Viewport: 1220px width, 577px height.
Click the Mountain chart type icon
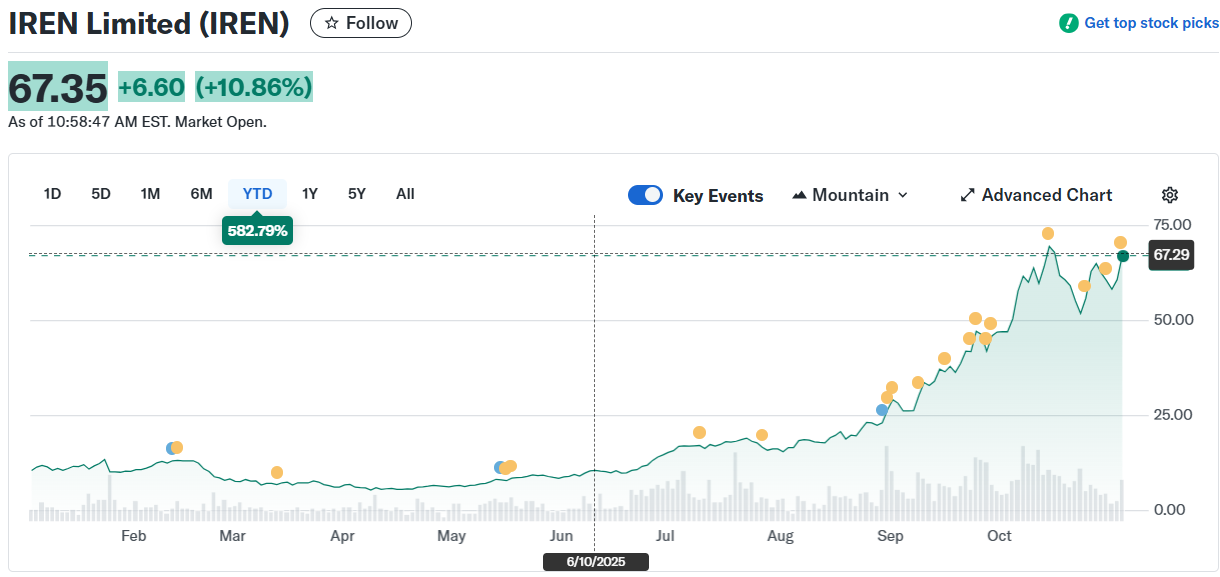click(x=799, y=195)
